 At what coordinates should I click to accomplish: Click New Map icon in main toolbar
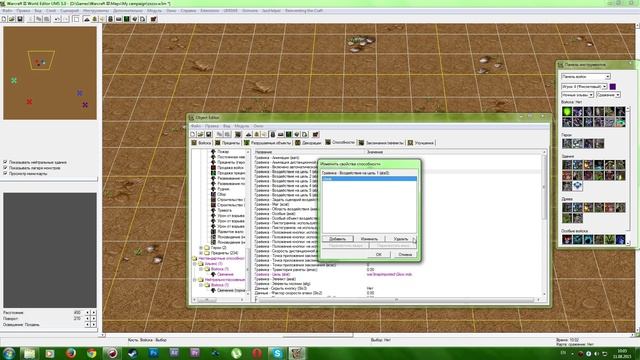4,19
